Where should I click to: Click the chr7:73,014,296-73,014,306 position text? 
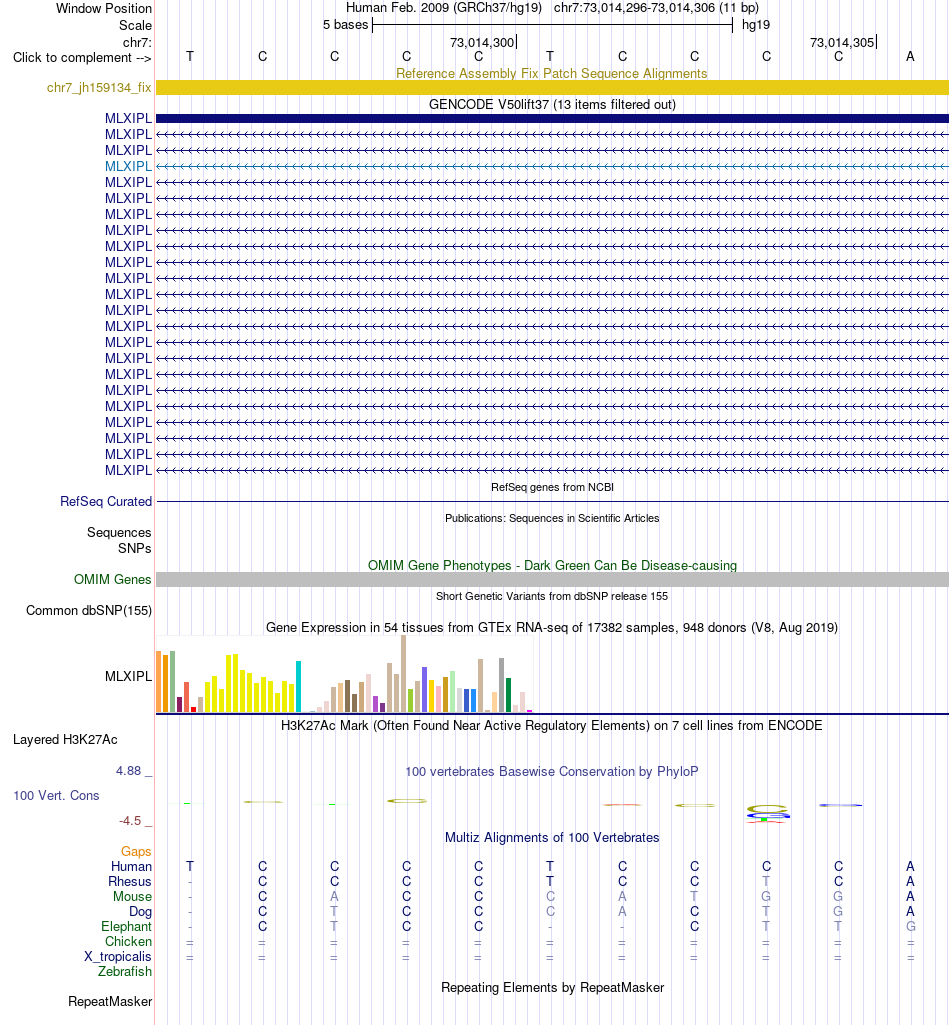click(656, 8)
